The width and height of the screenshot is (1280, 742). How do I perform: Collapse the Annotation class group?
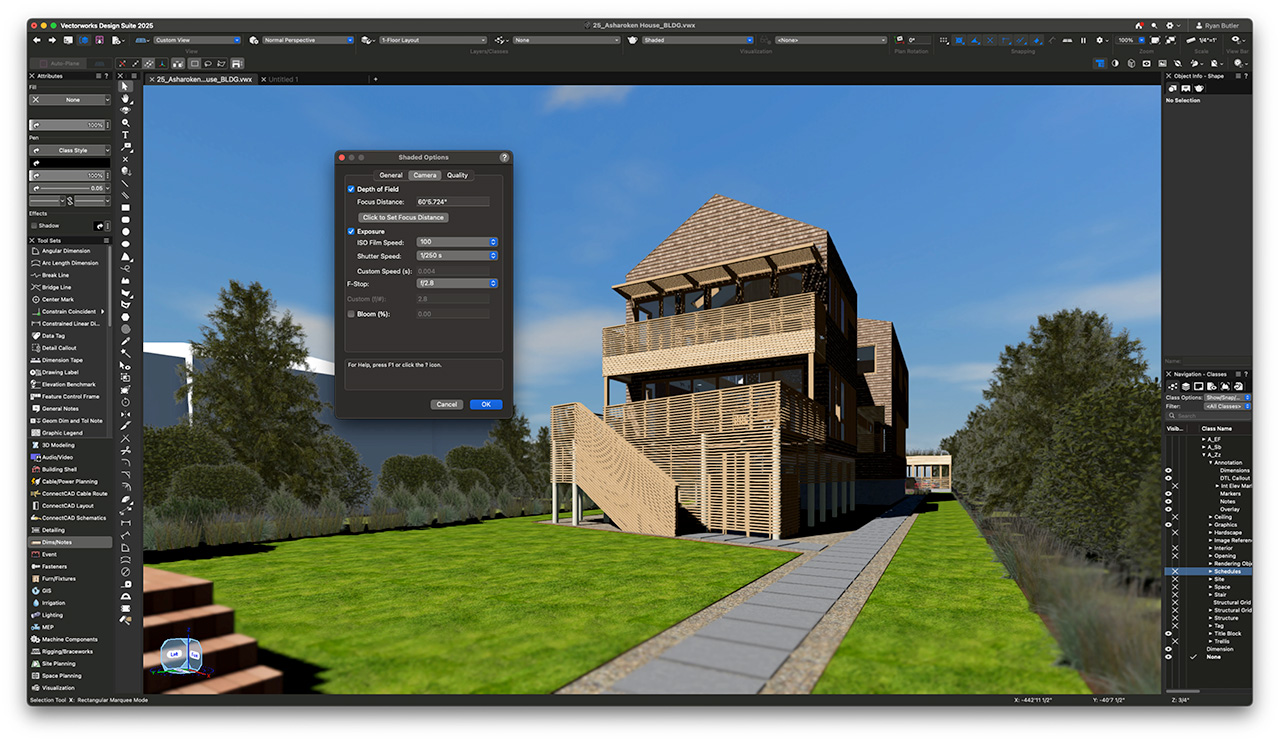pos(1211,463)
